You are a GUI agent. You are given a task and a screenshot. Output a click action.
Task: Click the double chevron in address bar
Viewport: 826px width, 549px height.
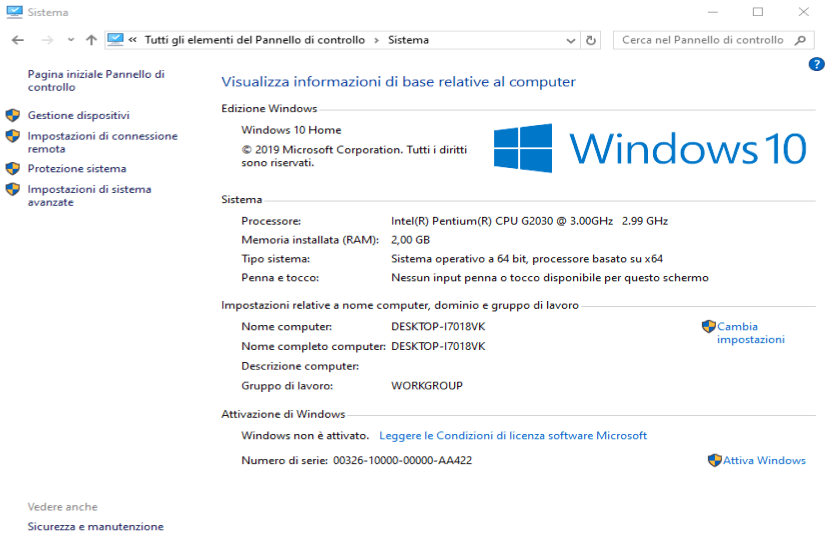pos(133,40)
